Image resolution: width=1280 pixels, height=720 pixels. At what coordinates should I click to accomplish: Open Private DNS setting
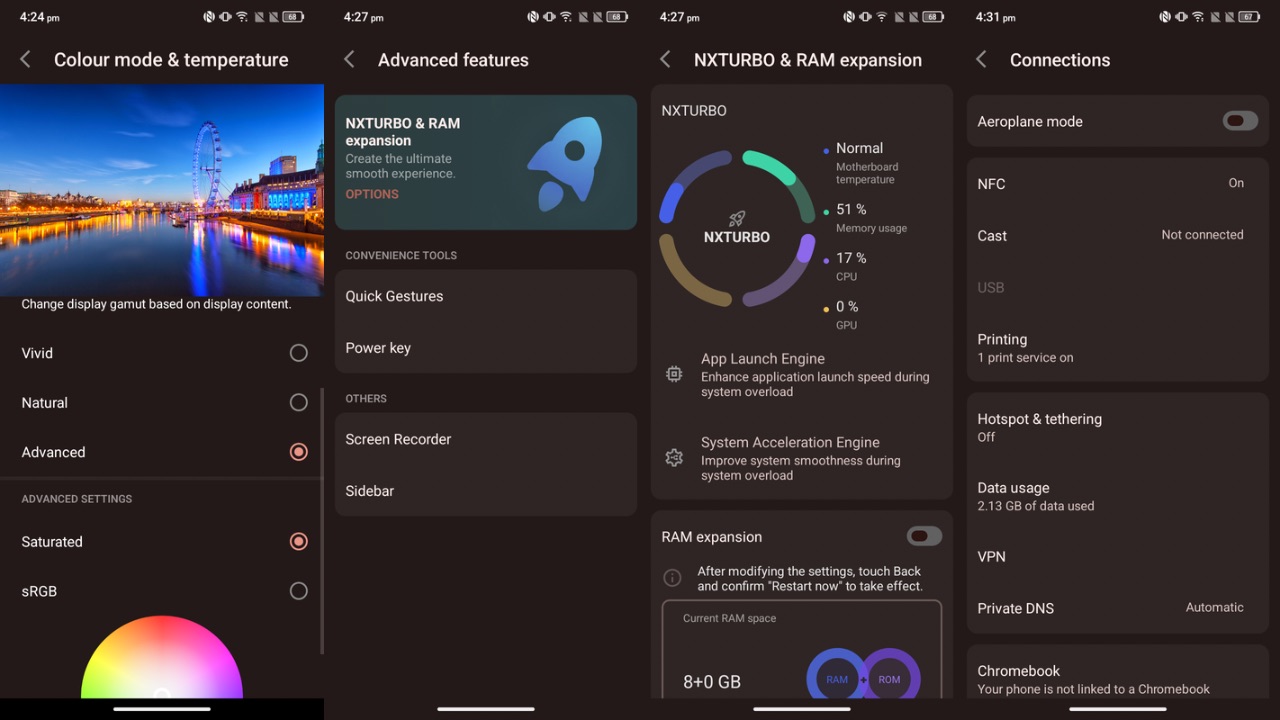[x=1118, y=608]
